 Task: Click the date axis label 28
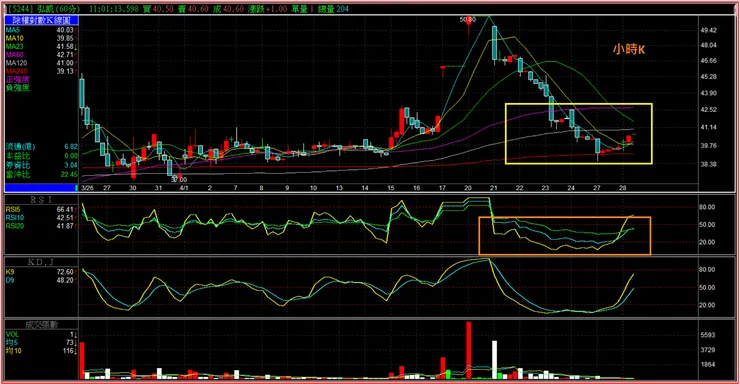tap(622, 188)
